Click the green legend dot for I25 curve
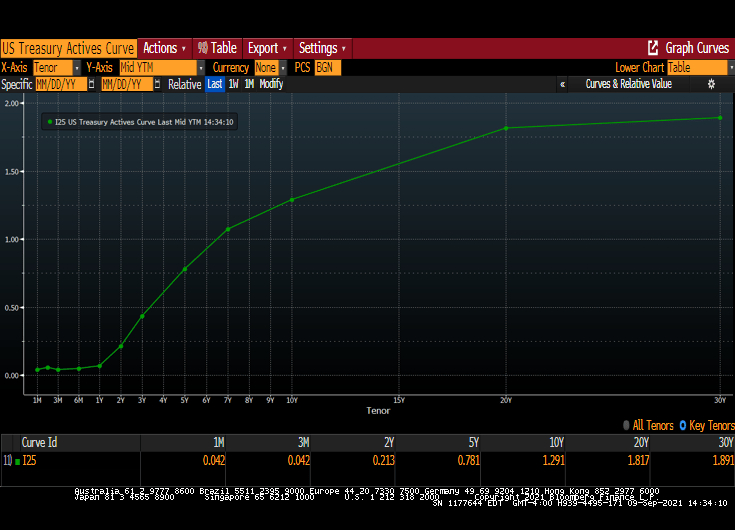This screenshot has height=530, width=735. [x=49, y=121]
